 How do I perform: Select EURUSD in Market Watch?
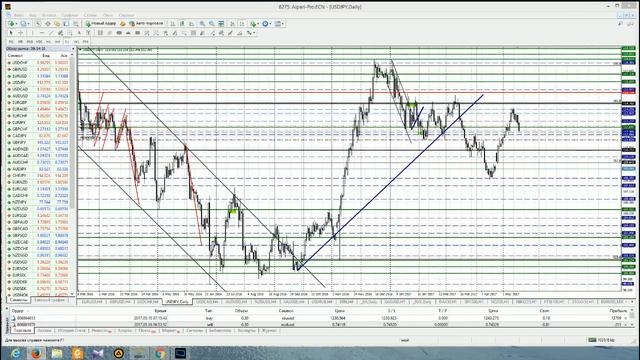(x=38, y=76)
